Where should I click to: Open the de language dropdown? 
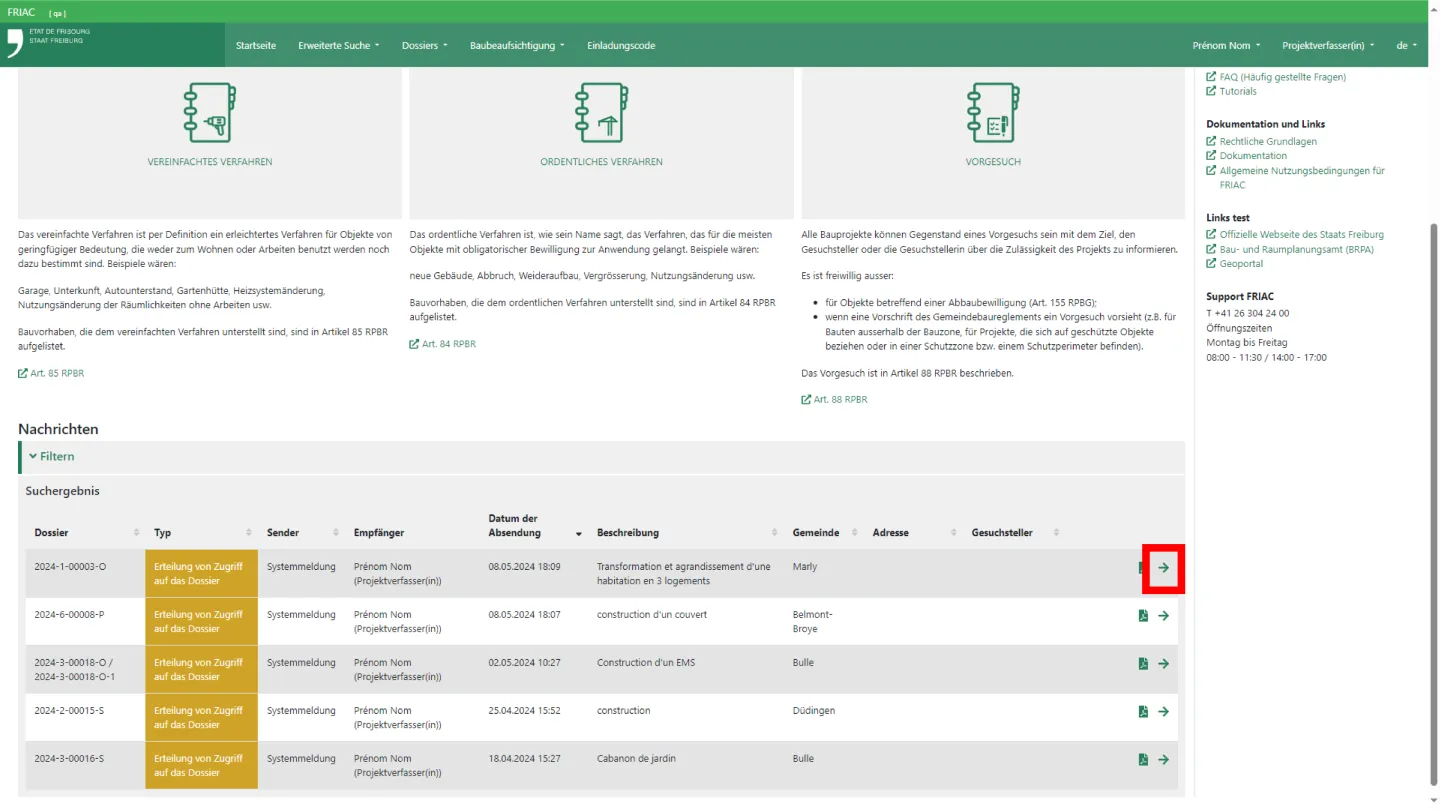pos(1406,46)
